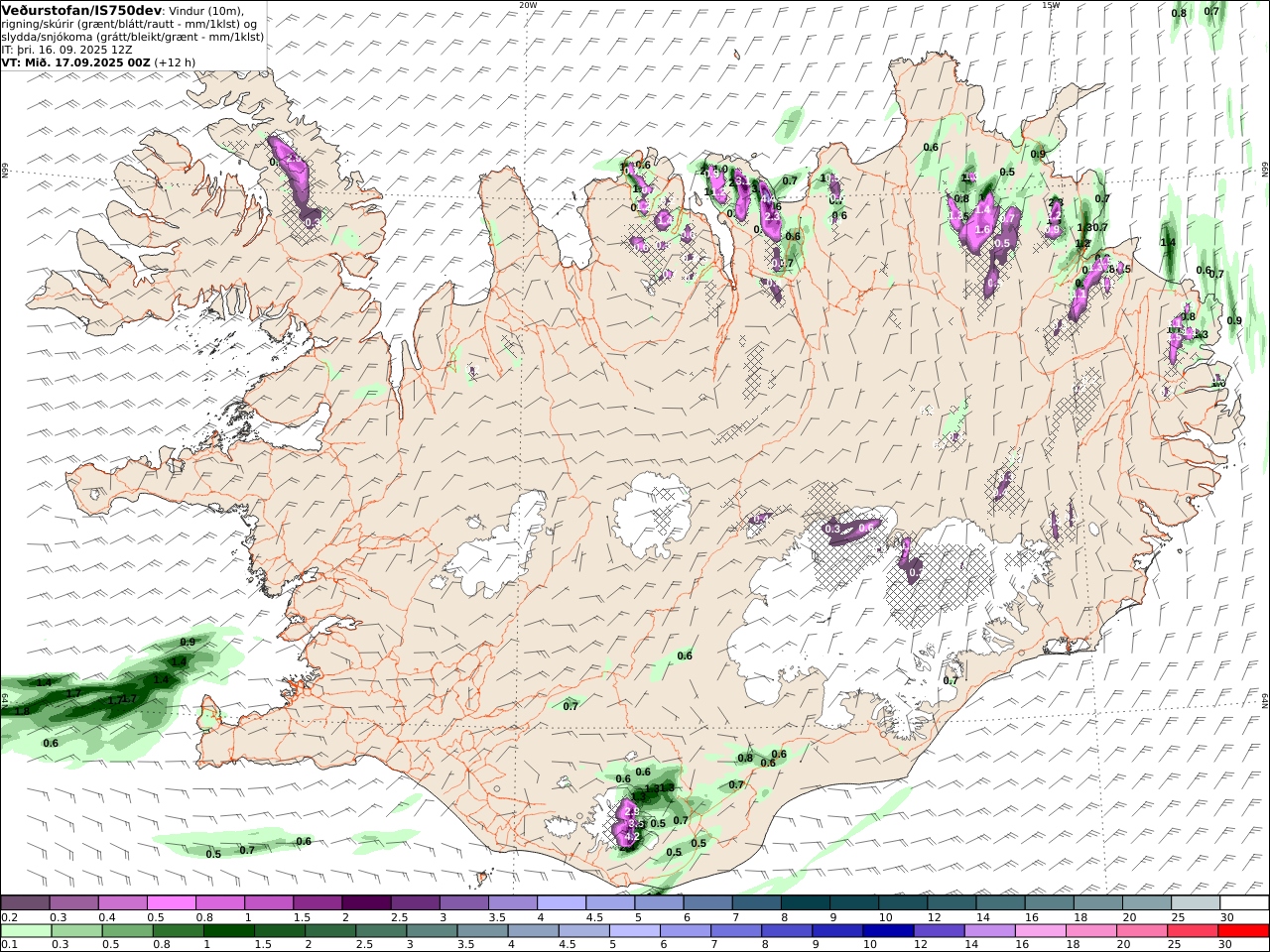Pick the light pink swatch at 16
The image size is (1270, 952).
click(x=1040, y=931)
